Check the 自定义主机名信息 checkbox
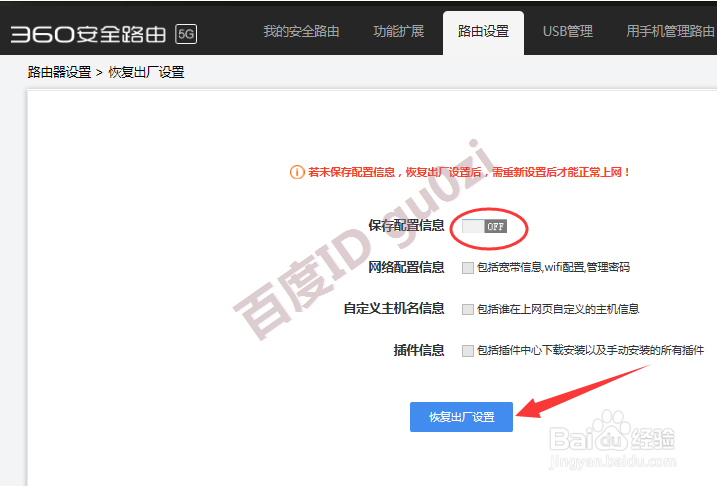This screenshot has height=486, width=717. (467, 310)
